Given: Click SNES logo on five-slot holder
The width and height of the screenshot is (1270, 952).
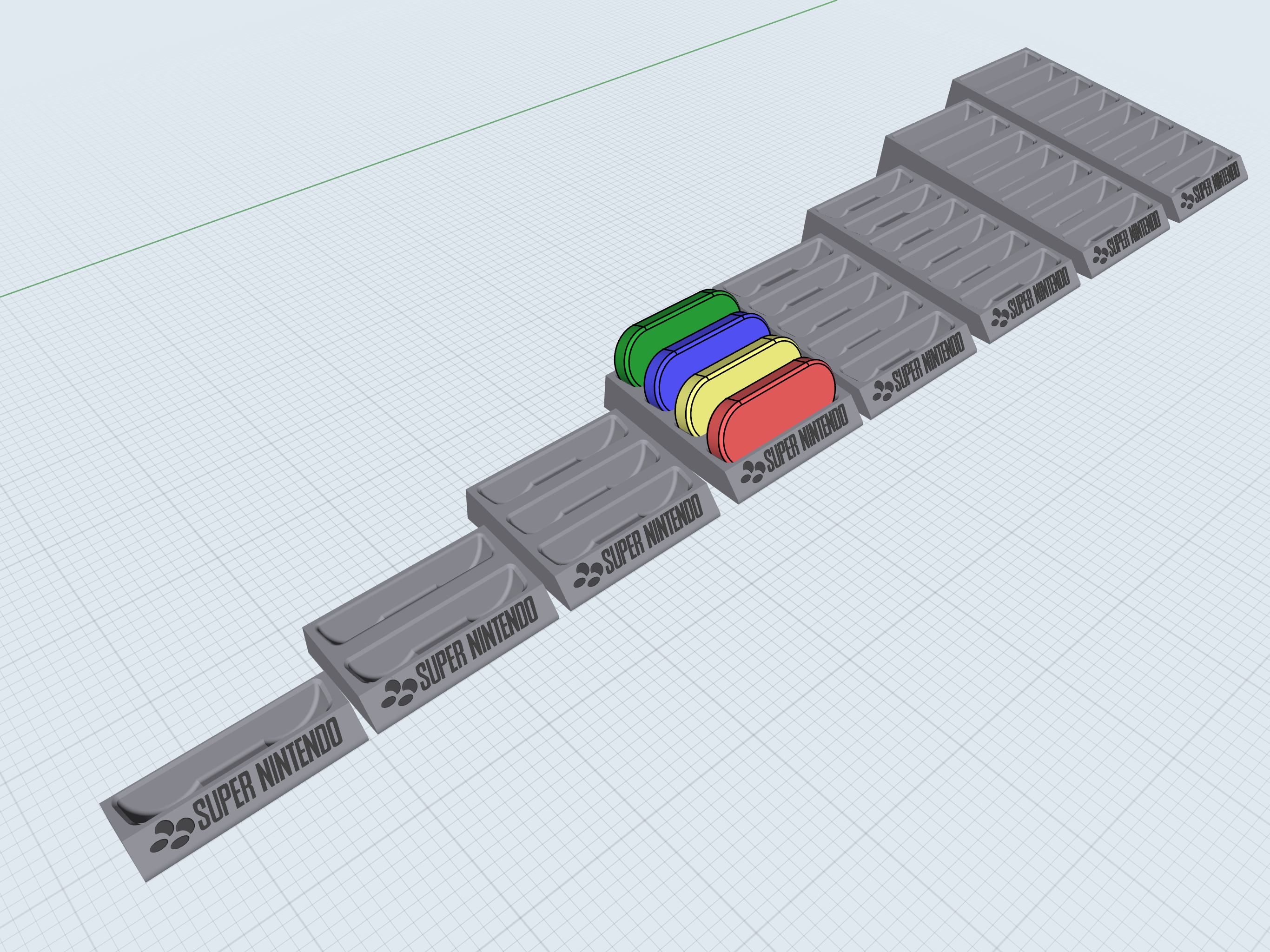Looking at the screenshot, I should pos(882,390).
